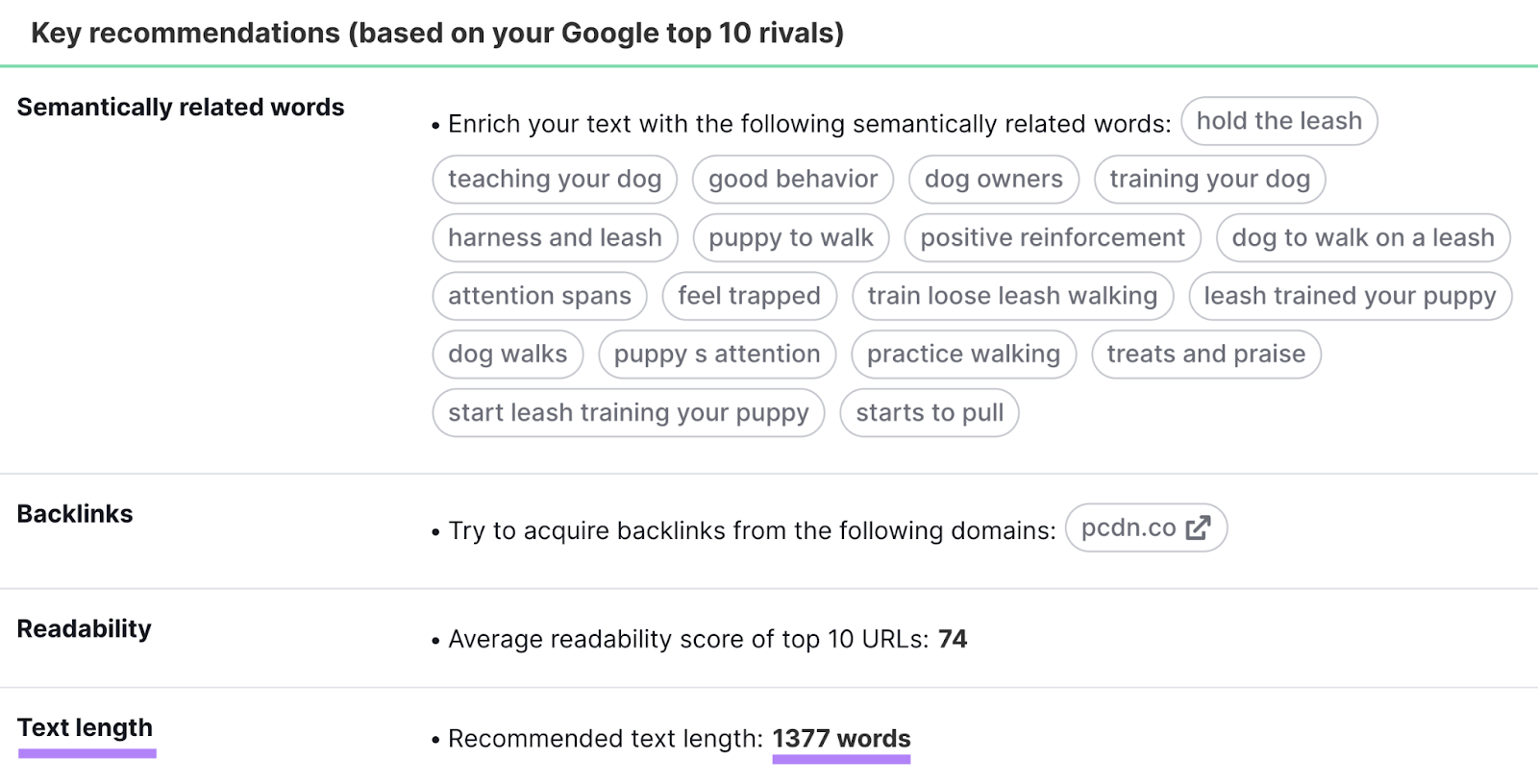Viewport: 1538px width, 784px height.
Task: Click the 'dog walks' keyword chip
Action: 508,355
